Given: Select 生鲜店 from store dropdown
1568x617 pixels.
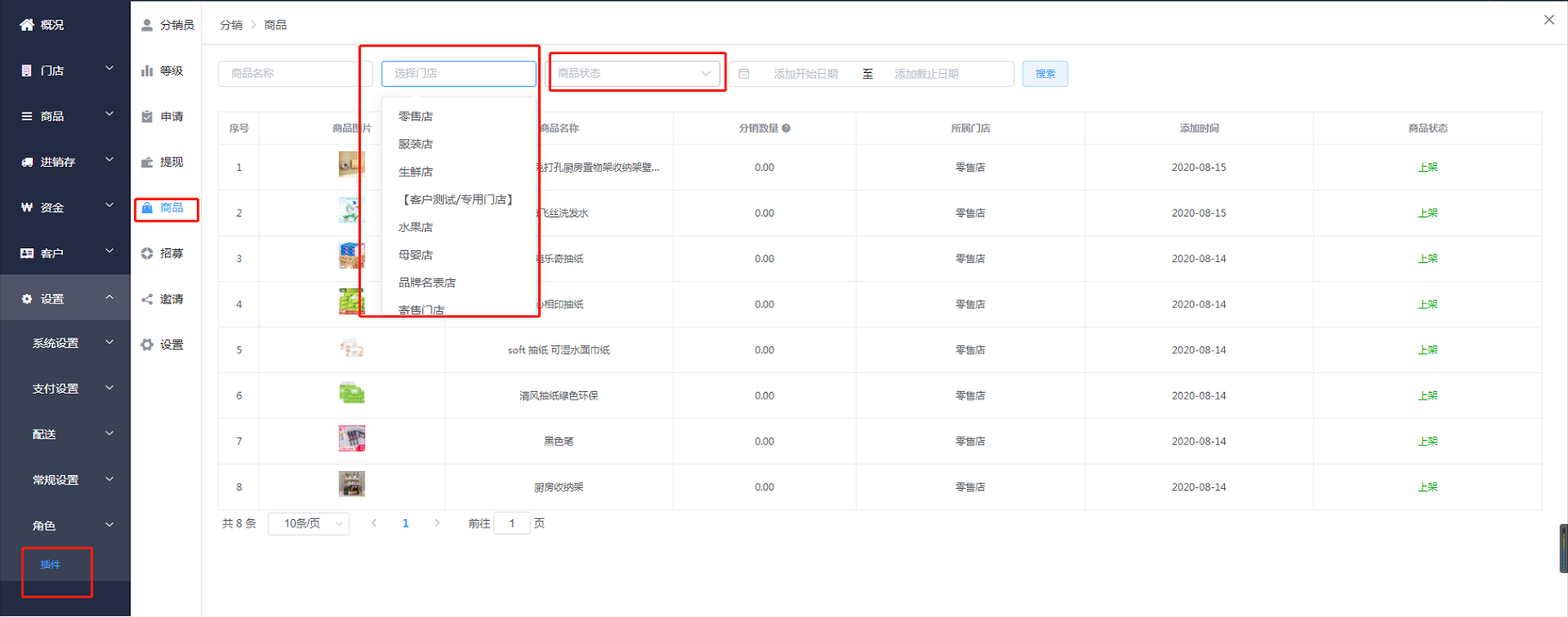Looking at the screenshot, I should pos(459,172).
